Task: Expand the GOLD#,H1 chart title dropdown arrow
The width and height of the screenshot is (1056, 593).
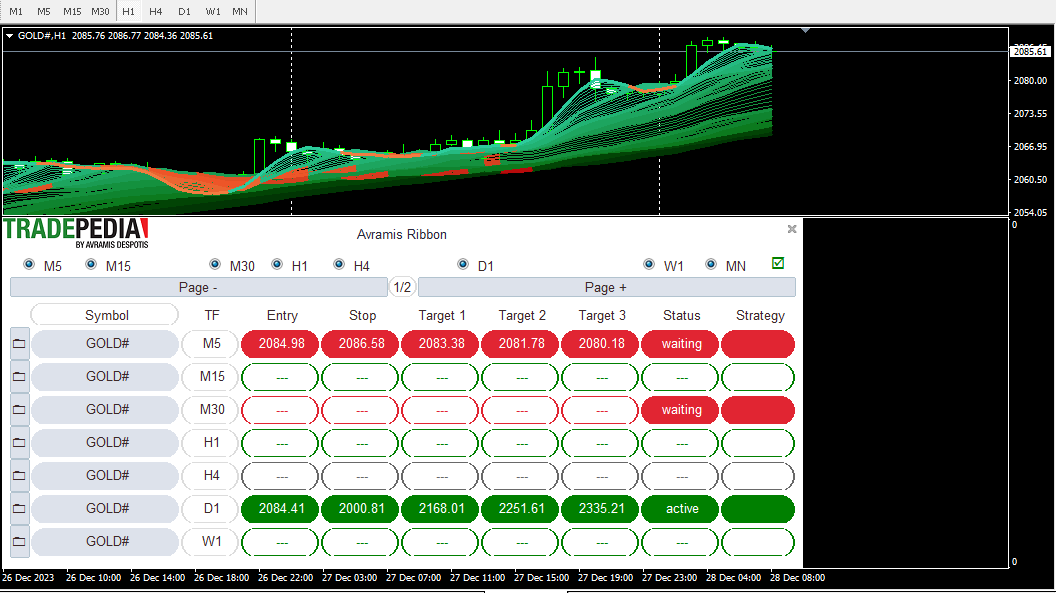Action: click(x=9, y=36)
